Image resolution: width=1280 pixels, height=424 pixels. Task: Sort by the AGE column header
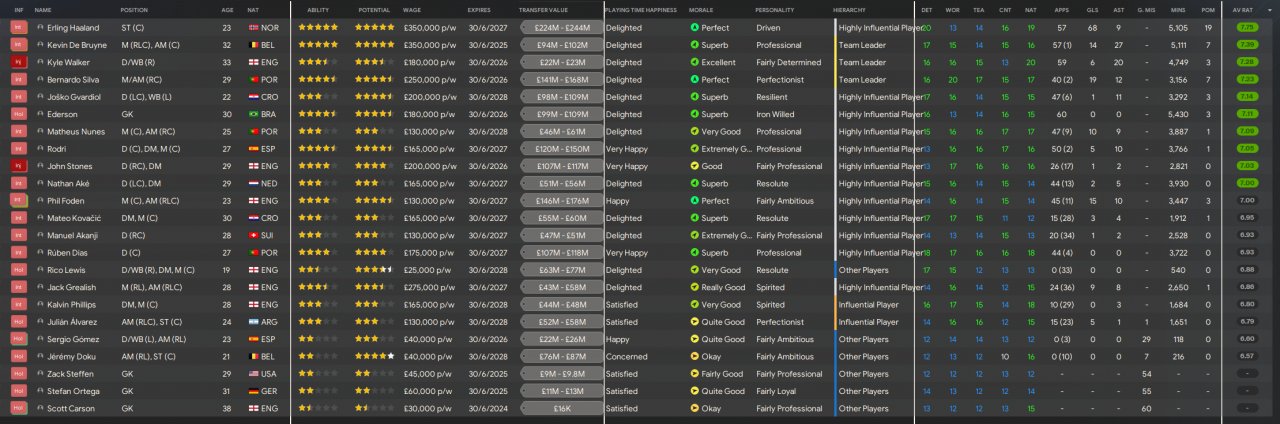point(228,9)
